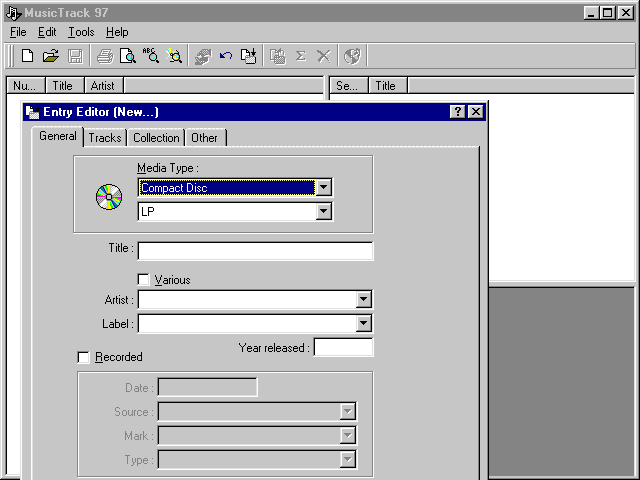
Task: Tick the Recorded checkbox
Action: (84, 357)
